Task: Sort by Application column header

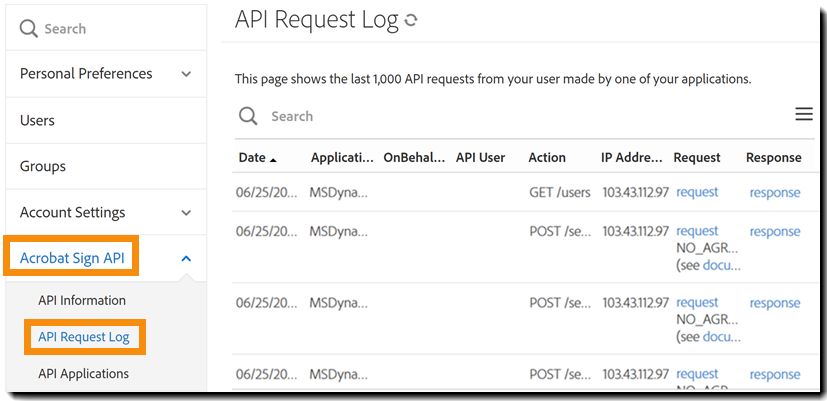Action: point(342,158)
